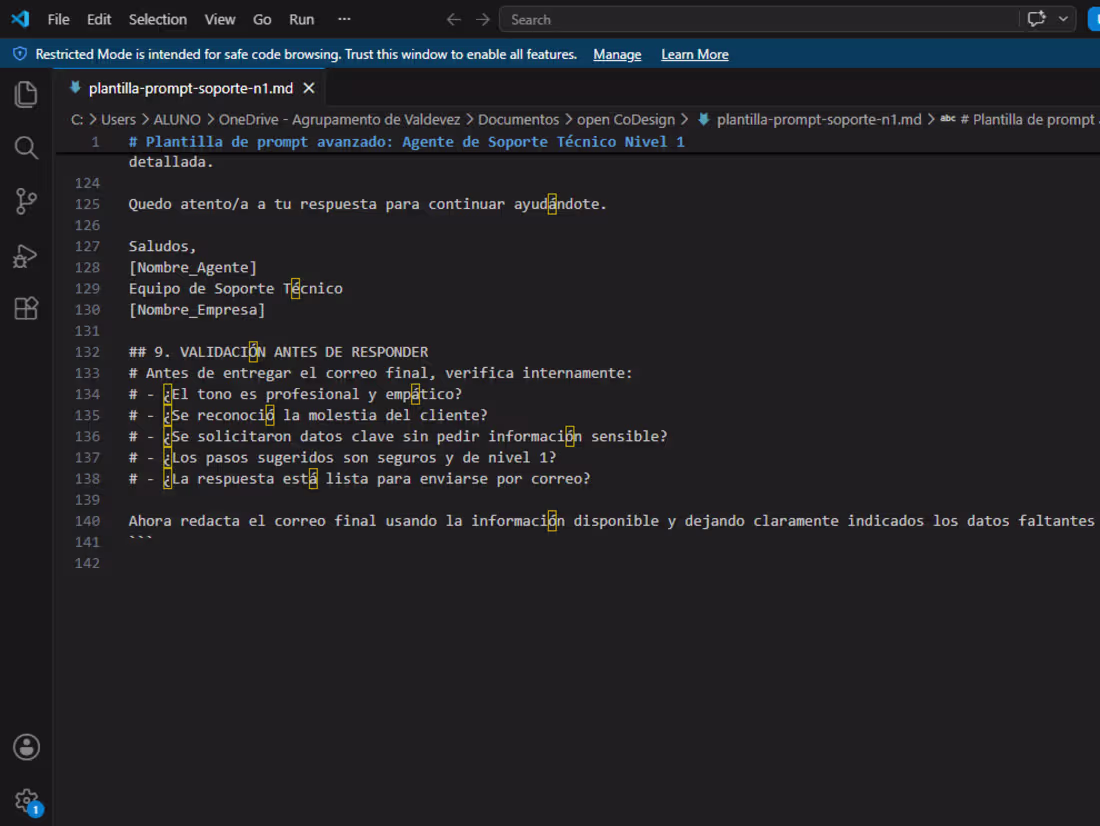Open the View menu
The height and width of the screenshot is (826, 1100).
click(220, 20)
